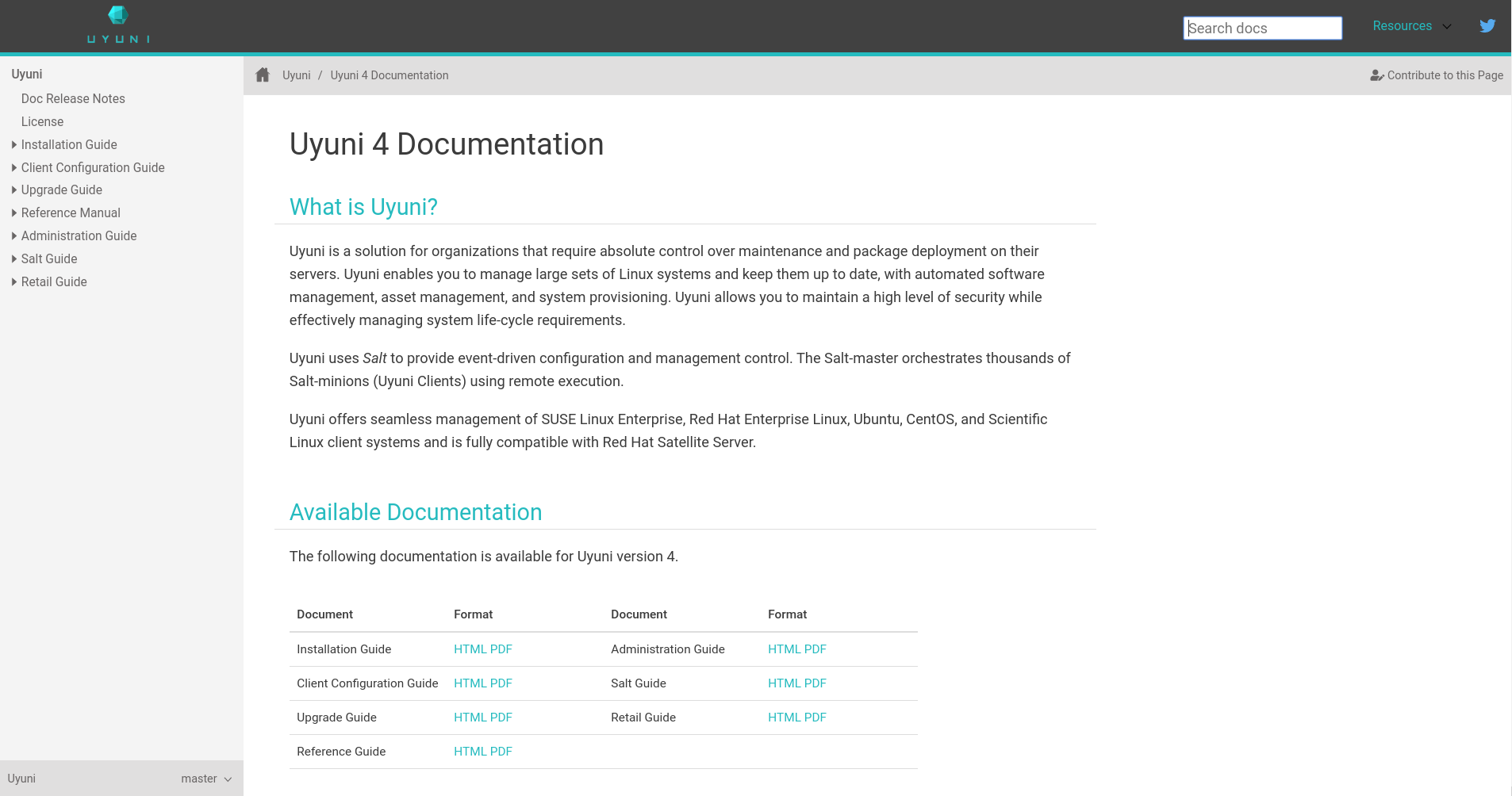Select Reference Manual in sidebar

tap(71, 212)
